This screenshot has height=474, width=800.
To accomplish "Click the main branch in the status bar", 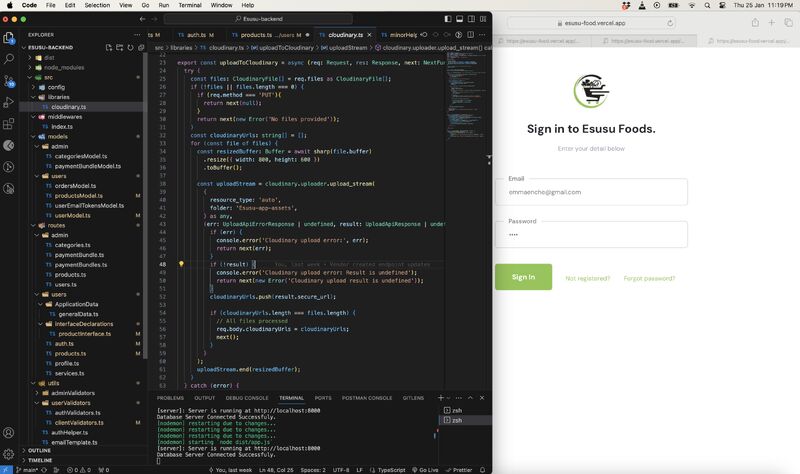I will click(x=27, y=470).
